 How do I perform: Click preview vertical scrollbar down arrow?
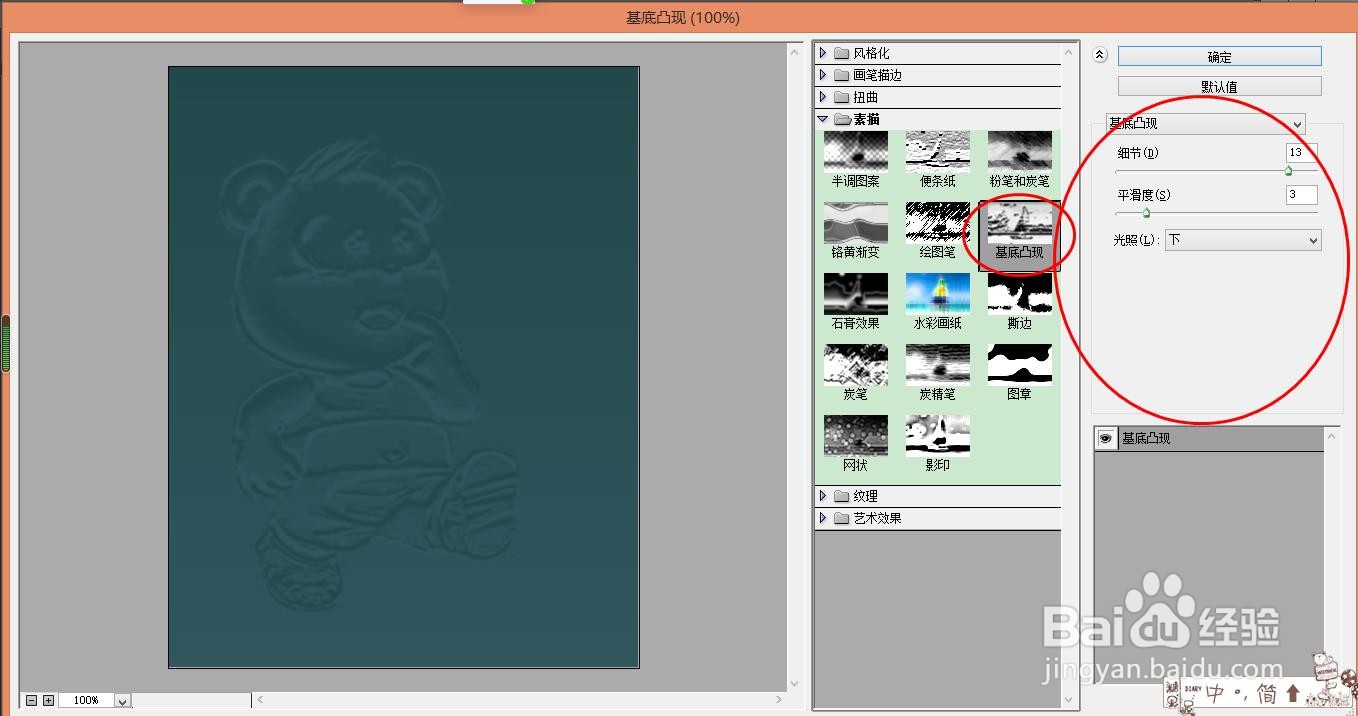coord(795,684)
